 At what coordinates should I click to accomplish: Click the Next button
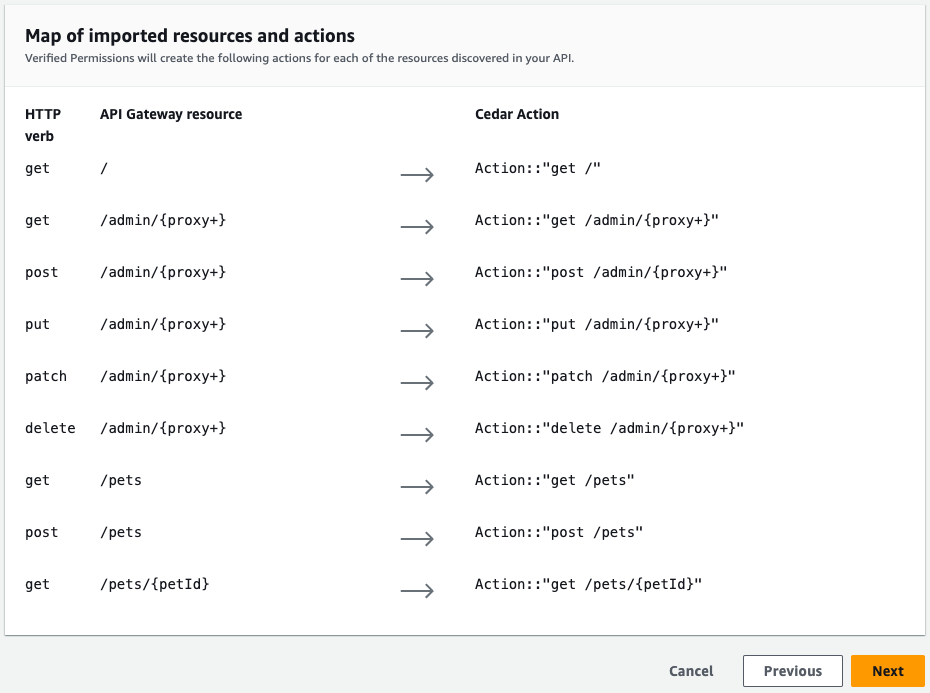tap(887, 671)
